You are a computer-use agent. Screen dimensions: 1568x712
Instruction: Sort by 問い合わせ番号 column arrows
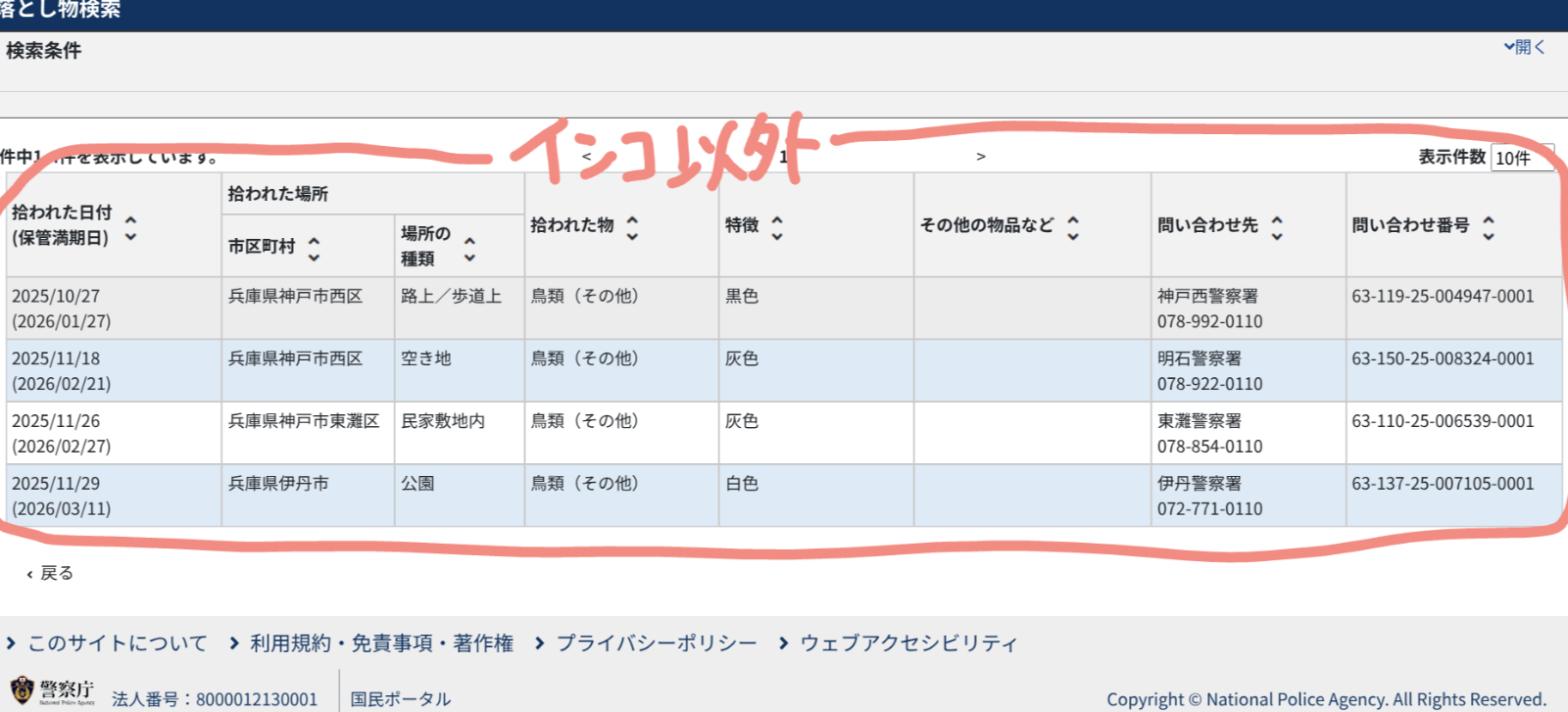click(x=1489, y=227)
